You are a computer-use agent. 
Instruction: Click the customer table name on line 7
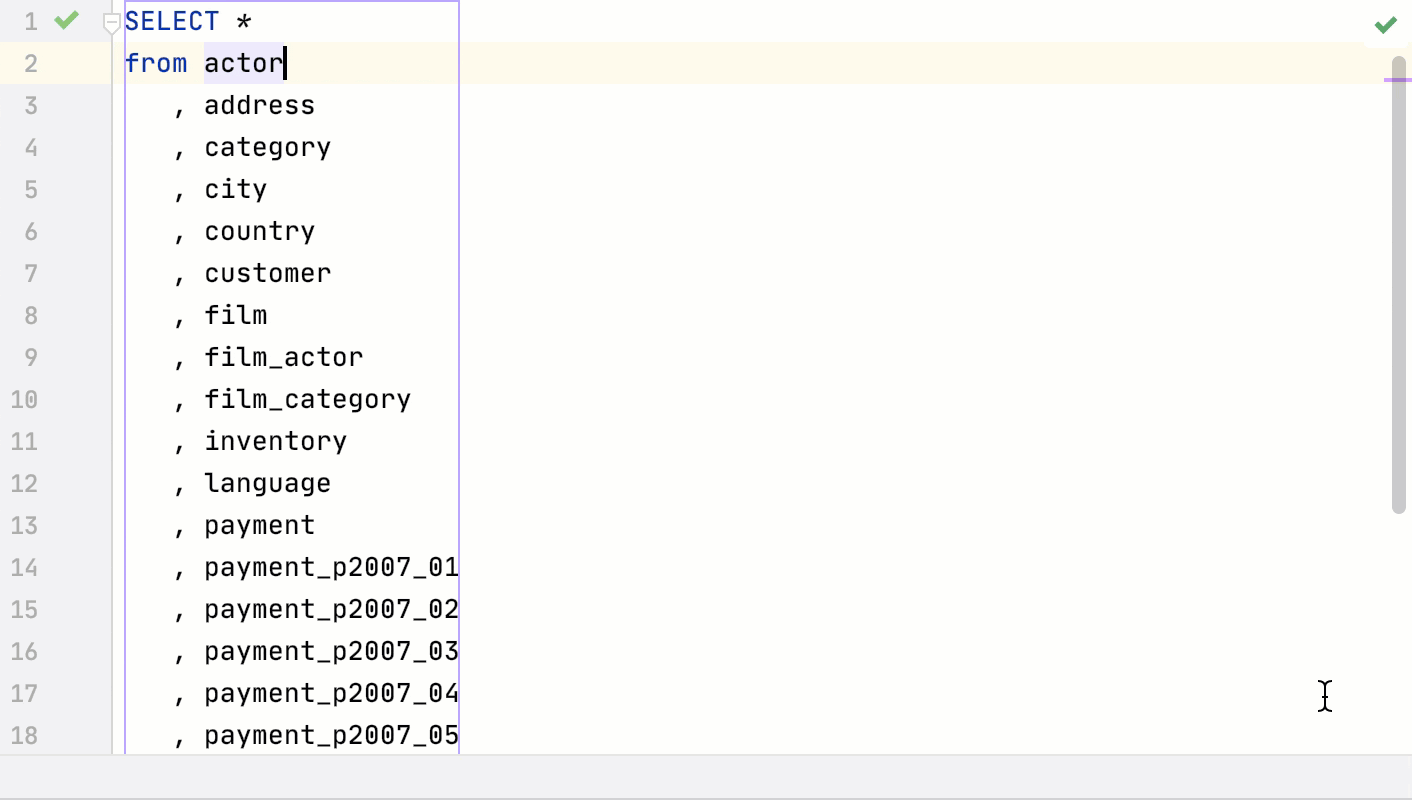click(267, 272)
